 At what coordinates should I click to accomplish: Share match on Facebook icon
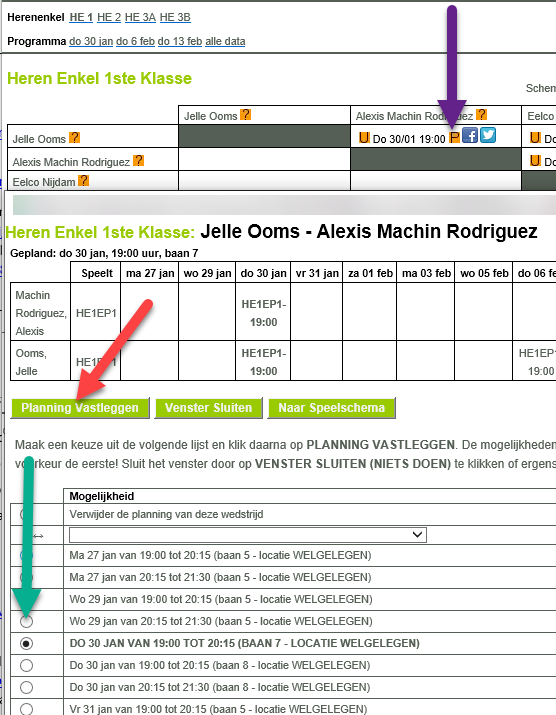click(x=470, y=135)
